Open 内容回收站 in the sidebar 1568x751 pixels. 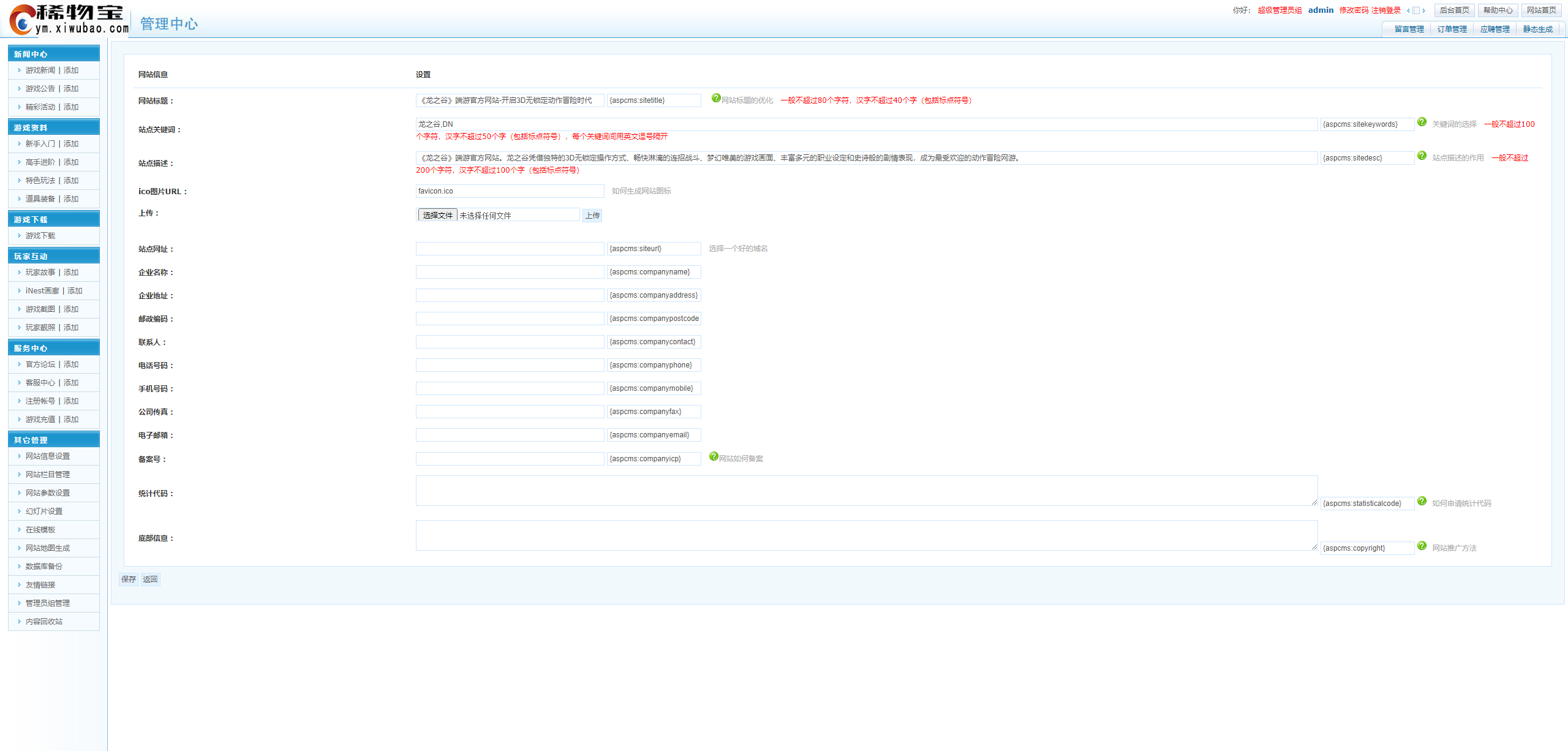44,622
